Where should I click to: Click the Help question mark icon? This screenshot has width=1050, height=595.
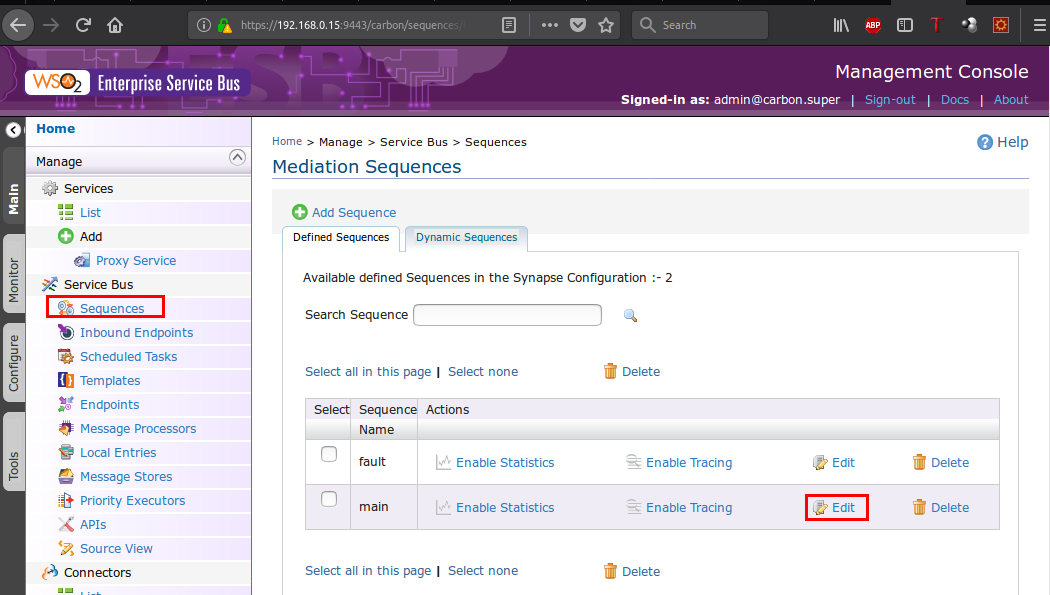pos(985,142)
